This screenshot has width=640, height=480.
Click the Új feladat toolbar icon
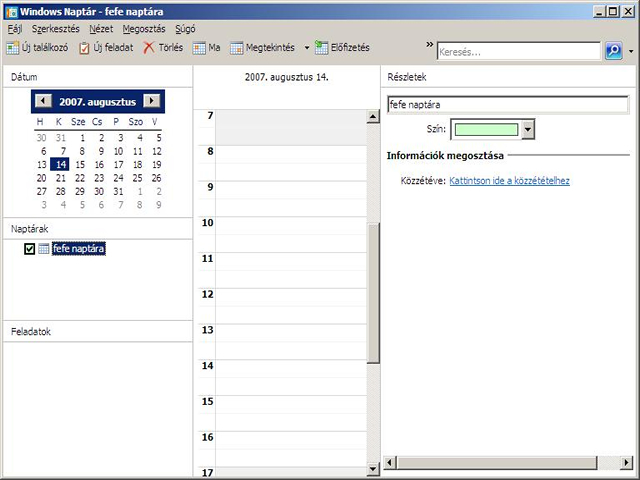(84, 48)
